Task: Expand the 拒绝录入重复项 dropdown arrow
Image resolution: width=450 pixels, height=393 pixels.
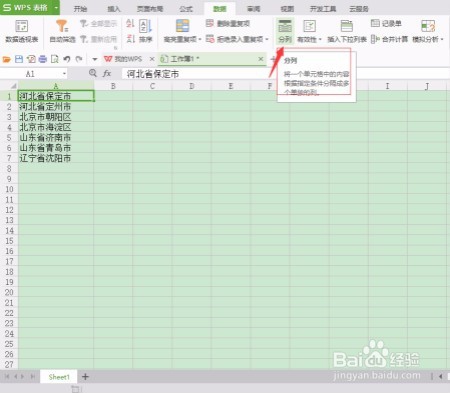Action: coord(267,39)
